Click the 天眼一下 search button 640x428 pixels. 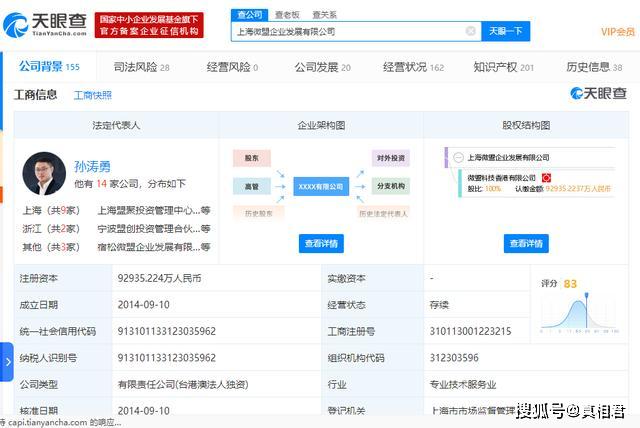(506, 31)
